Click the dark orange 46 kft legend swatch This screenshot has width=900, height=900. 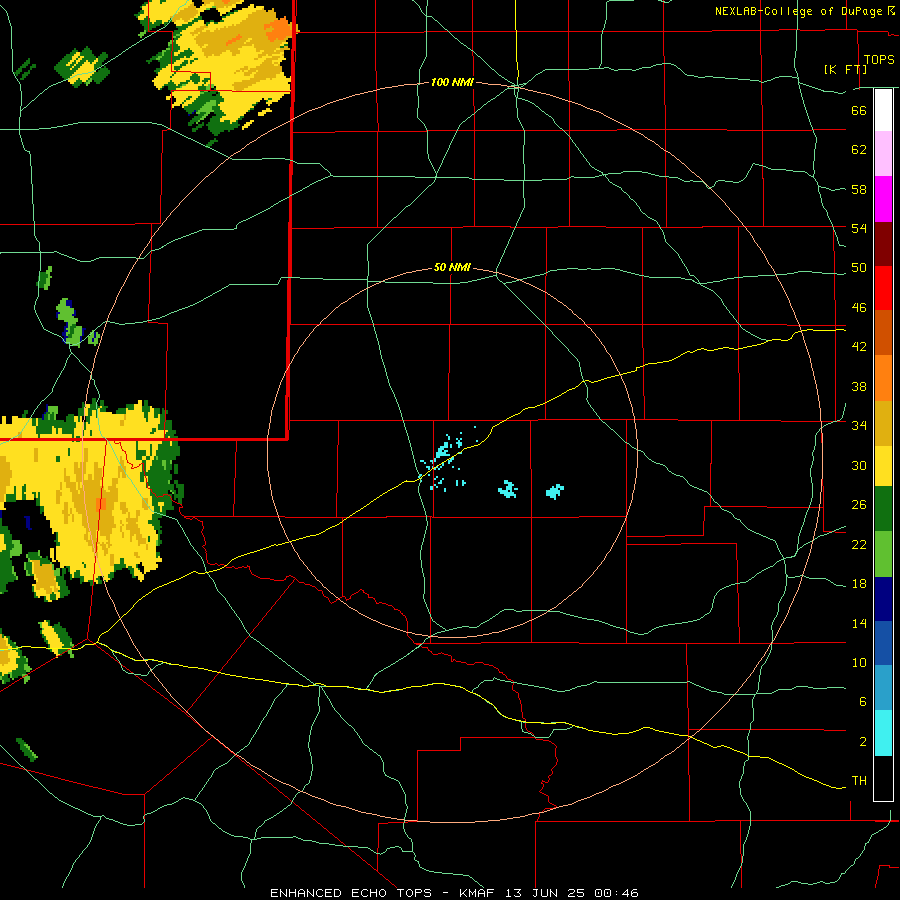click(x=883, y=332)
